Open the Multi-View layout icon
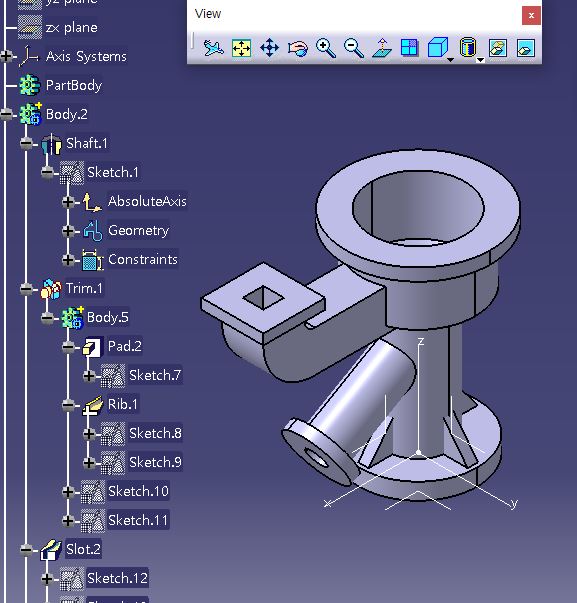Screen dimensions: 577x603 click(x=410, y=48)
